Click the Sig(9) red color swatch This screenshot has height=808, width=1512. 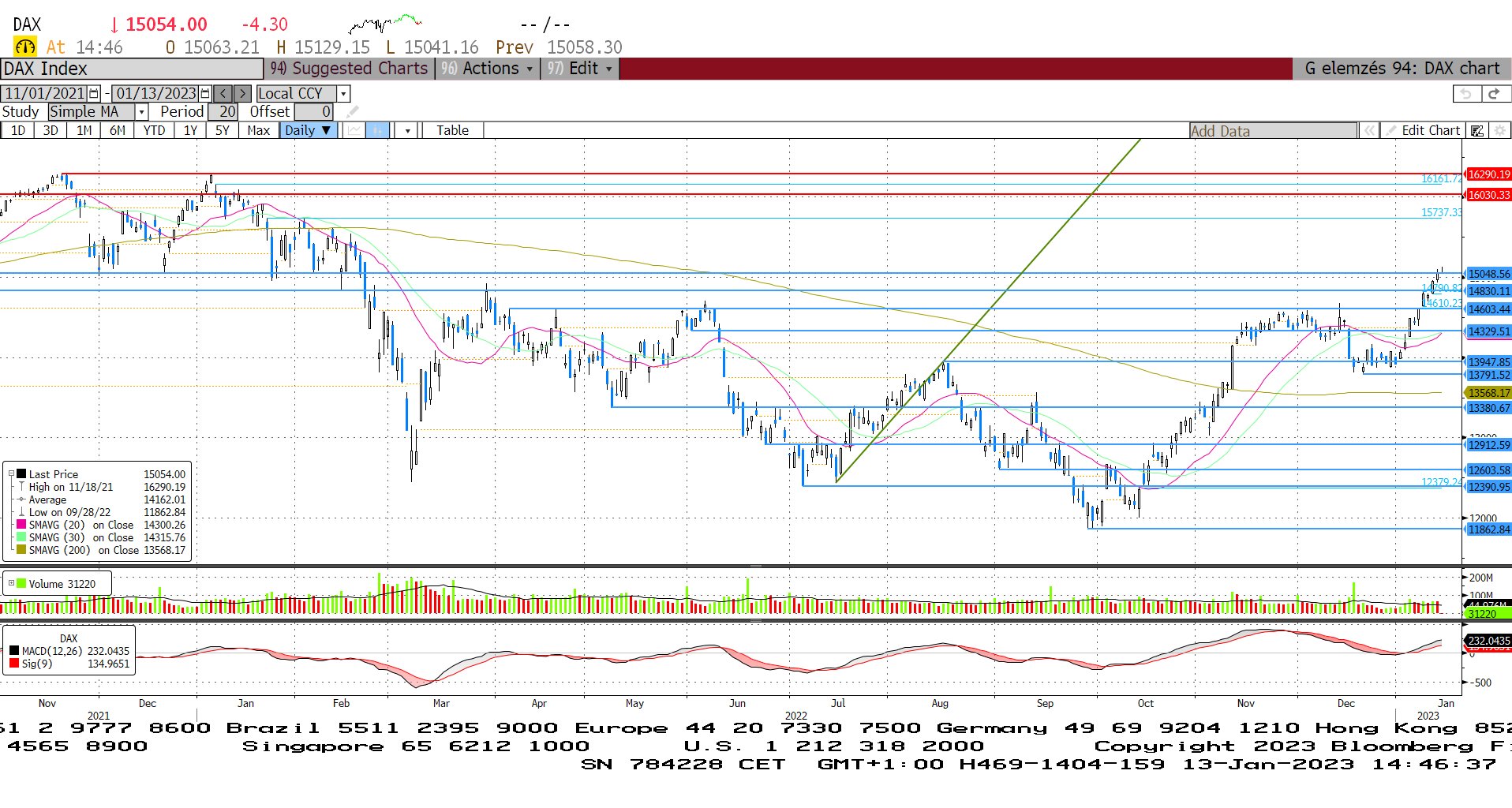(14, 664)
